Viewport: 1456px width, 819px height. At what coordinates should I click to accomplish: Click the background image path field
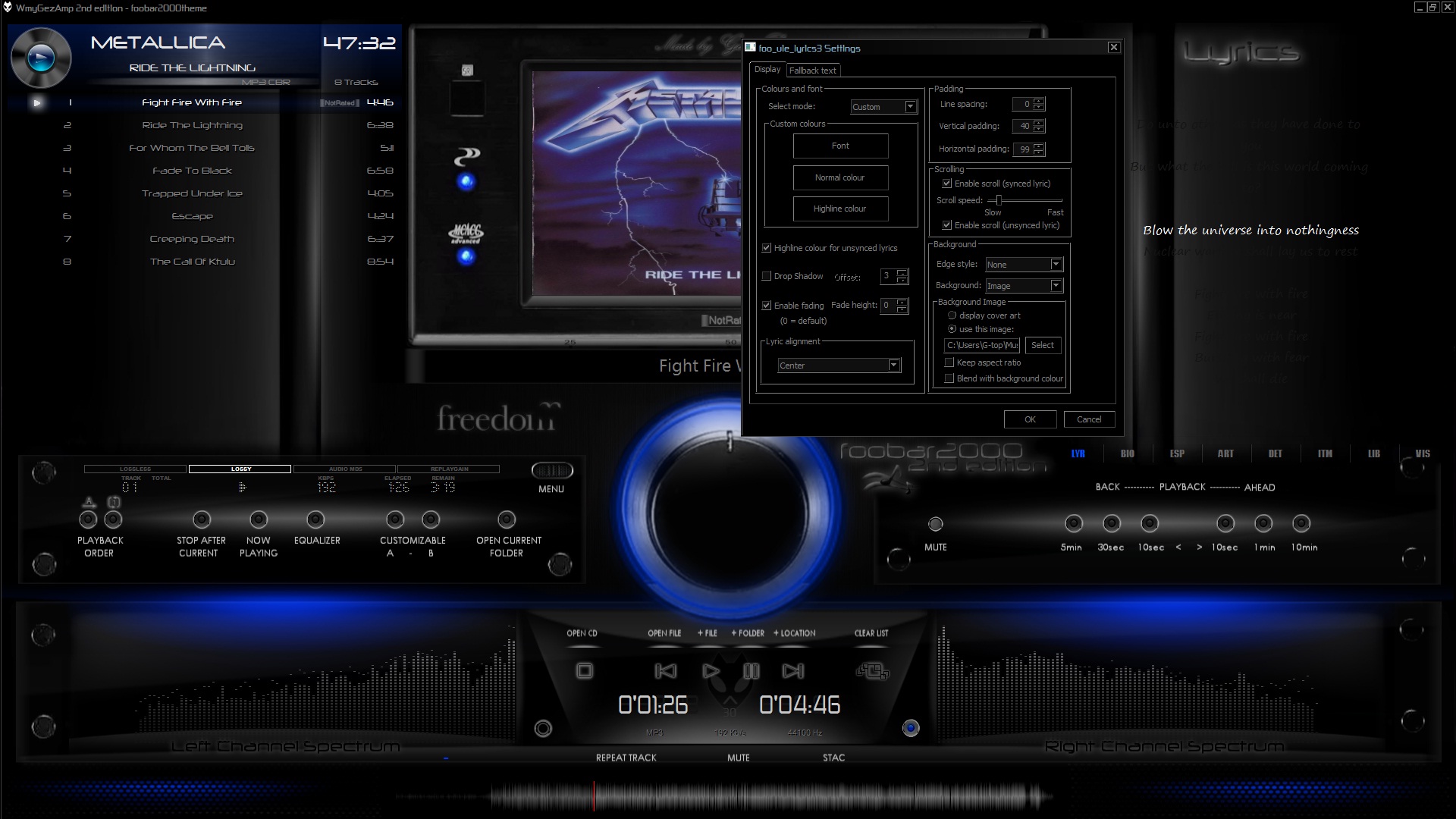pyautogui.click(x=982, y=345)
